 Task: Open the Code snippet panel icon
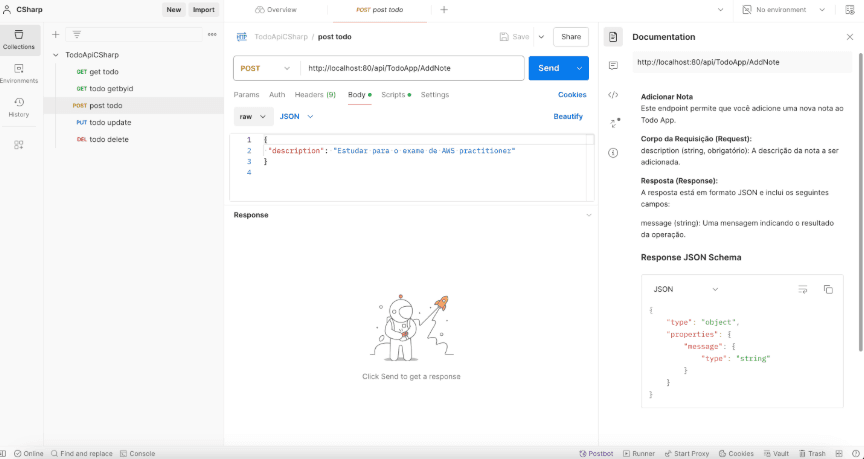[613, 95]
